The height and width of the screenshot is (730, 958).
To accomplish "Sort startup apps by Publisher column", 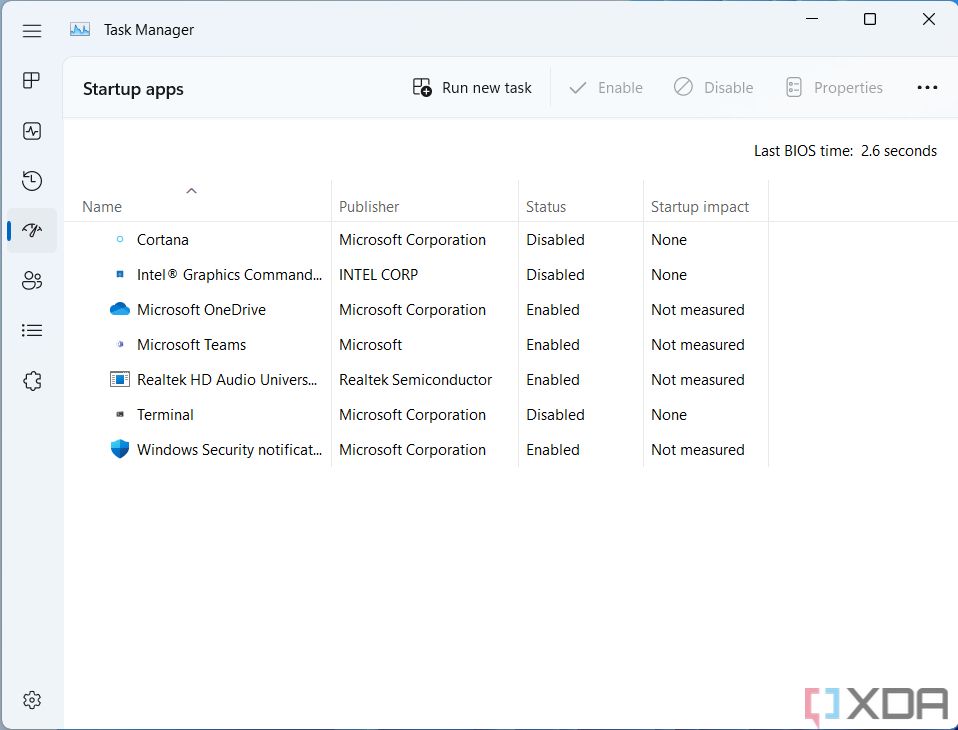I will (369, 206).
